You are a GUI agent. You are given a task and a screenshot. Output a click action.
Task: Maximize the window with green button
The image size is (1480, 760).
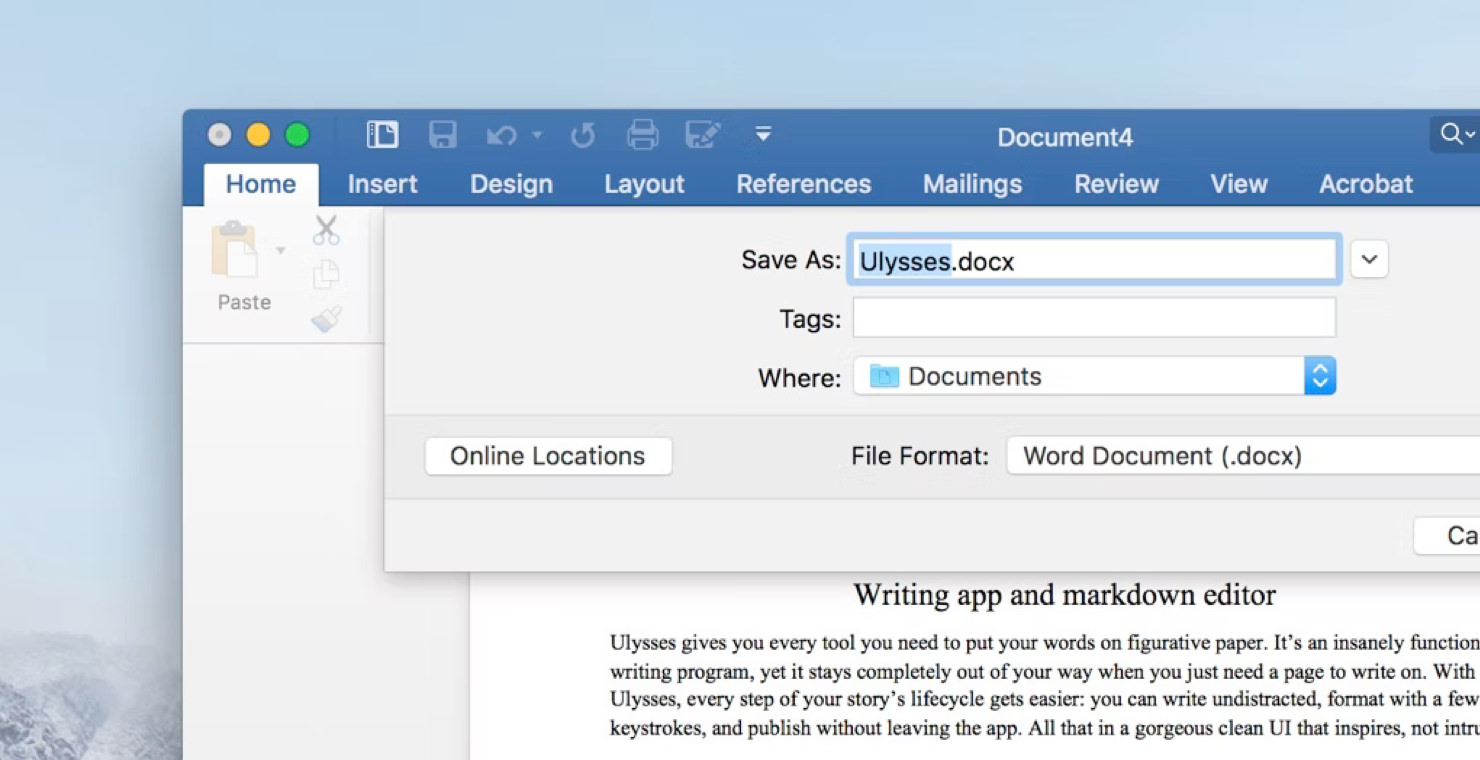pyautogui.click(x=297, y=134)
